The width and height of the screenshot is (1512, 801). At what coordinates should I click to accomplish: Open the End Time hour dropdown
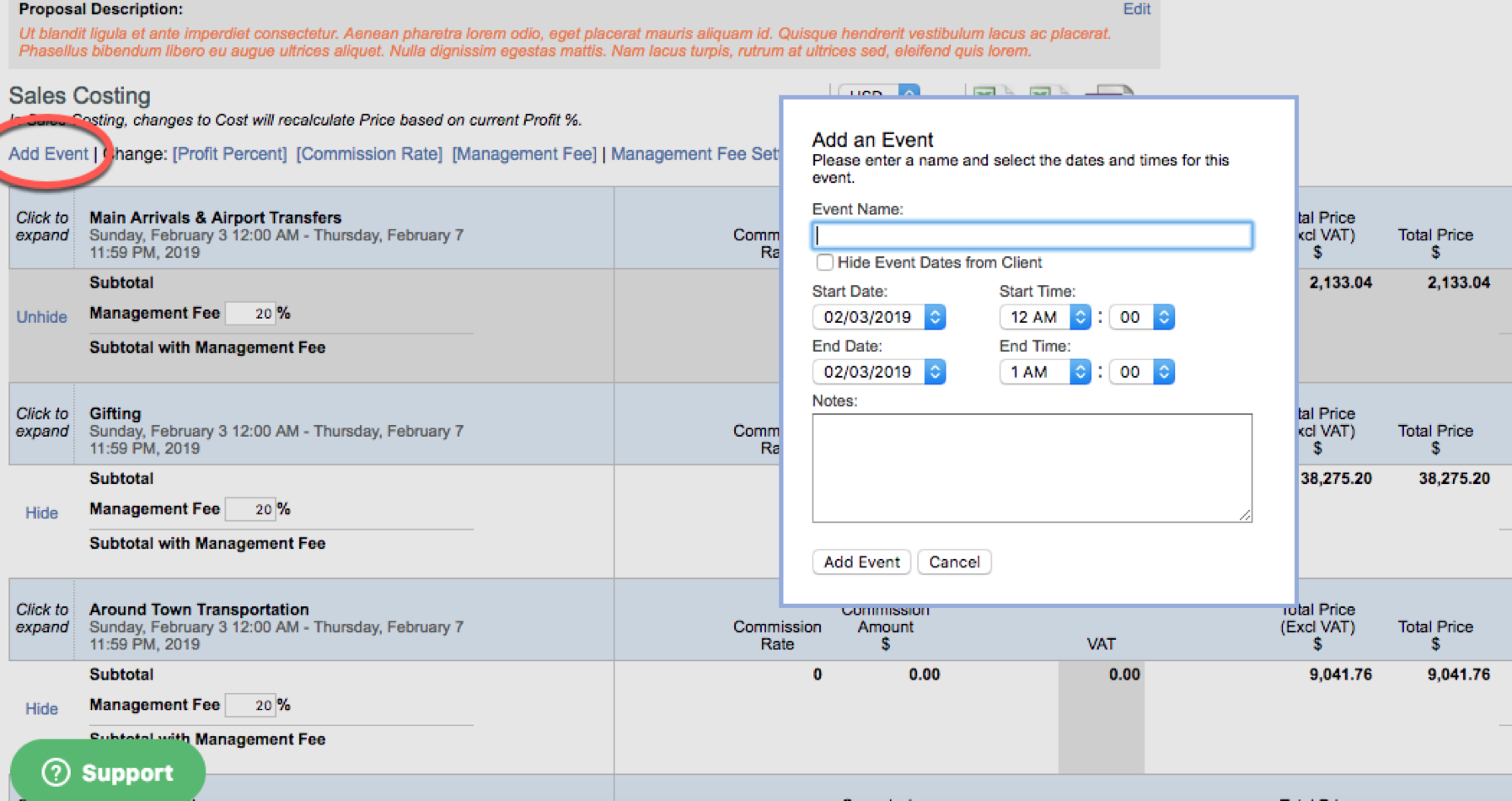coord(1045,372)
